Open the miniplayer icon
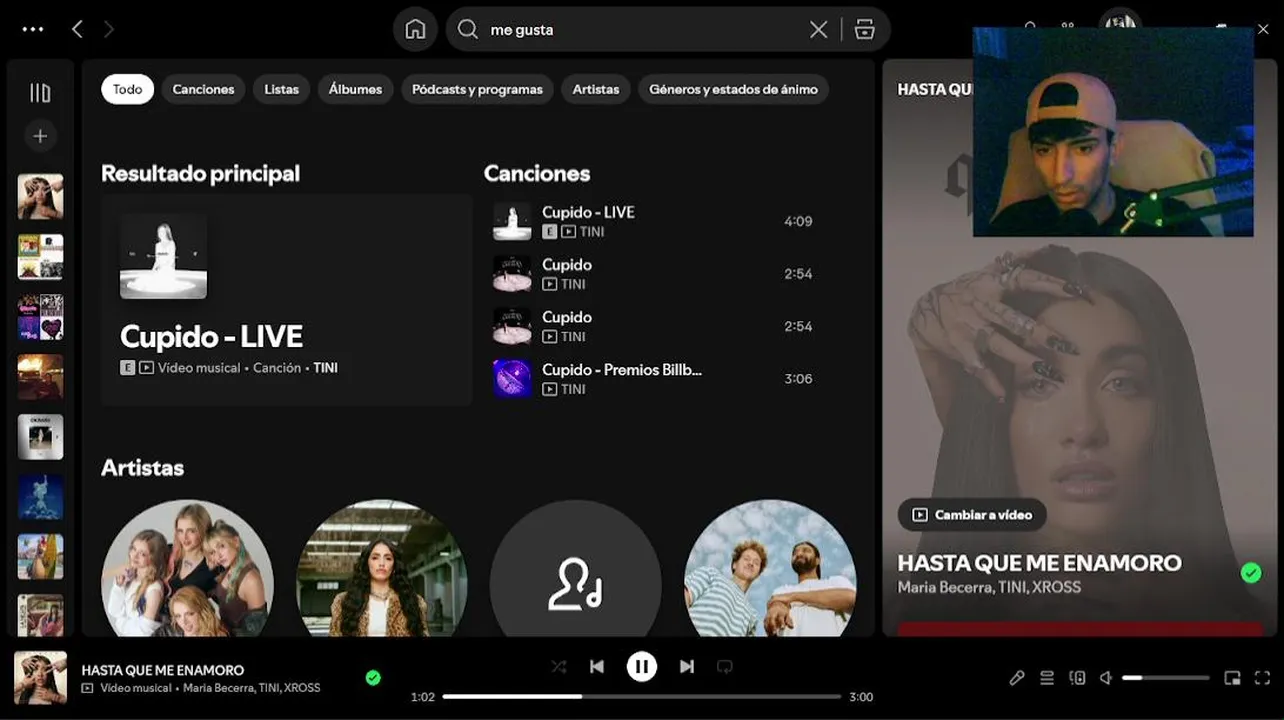The width and height of the screenshot is (1284, 720). tap(1232, 678)
